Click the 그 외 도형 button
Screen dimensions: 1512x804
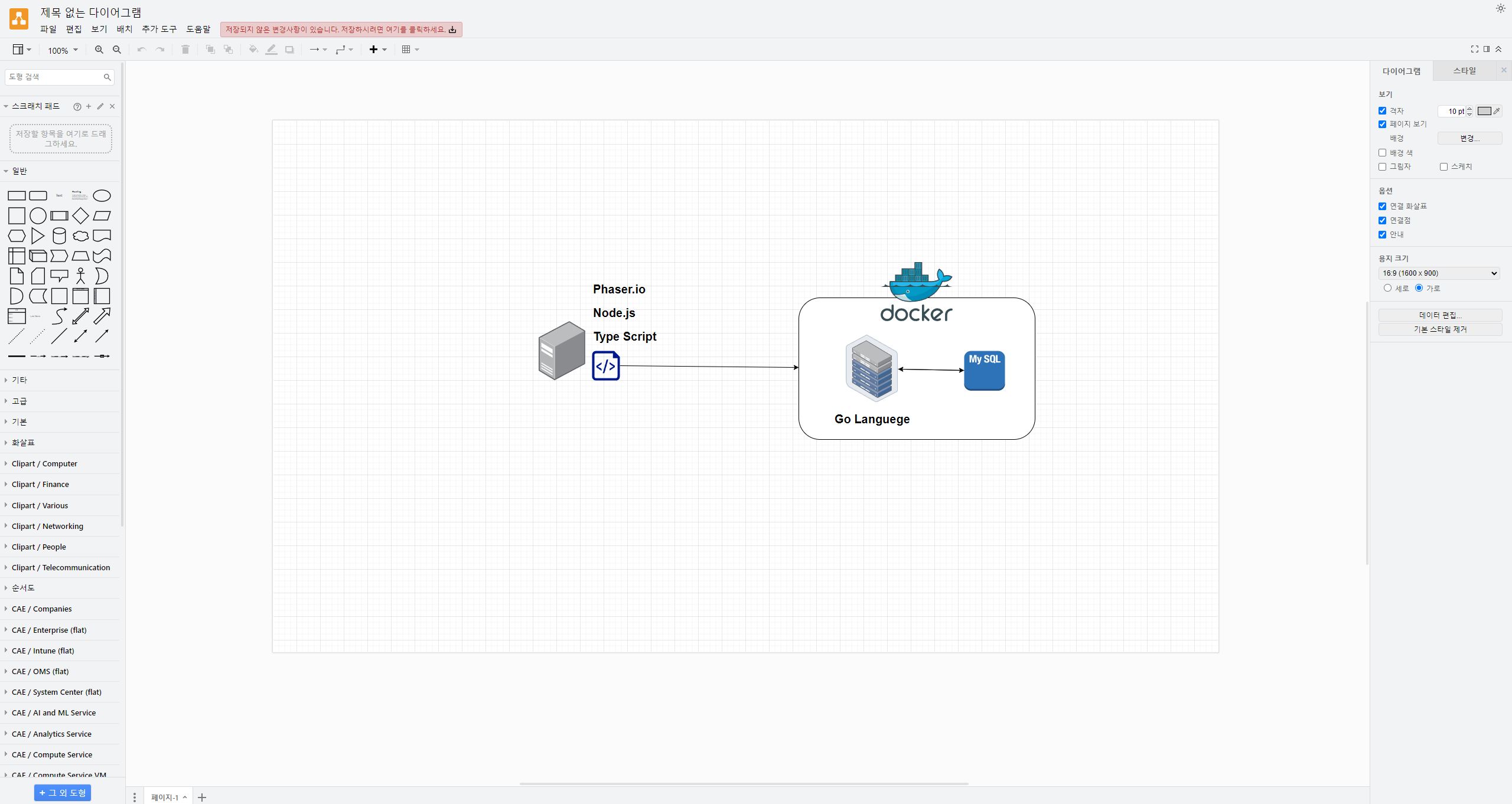point(63,793)
